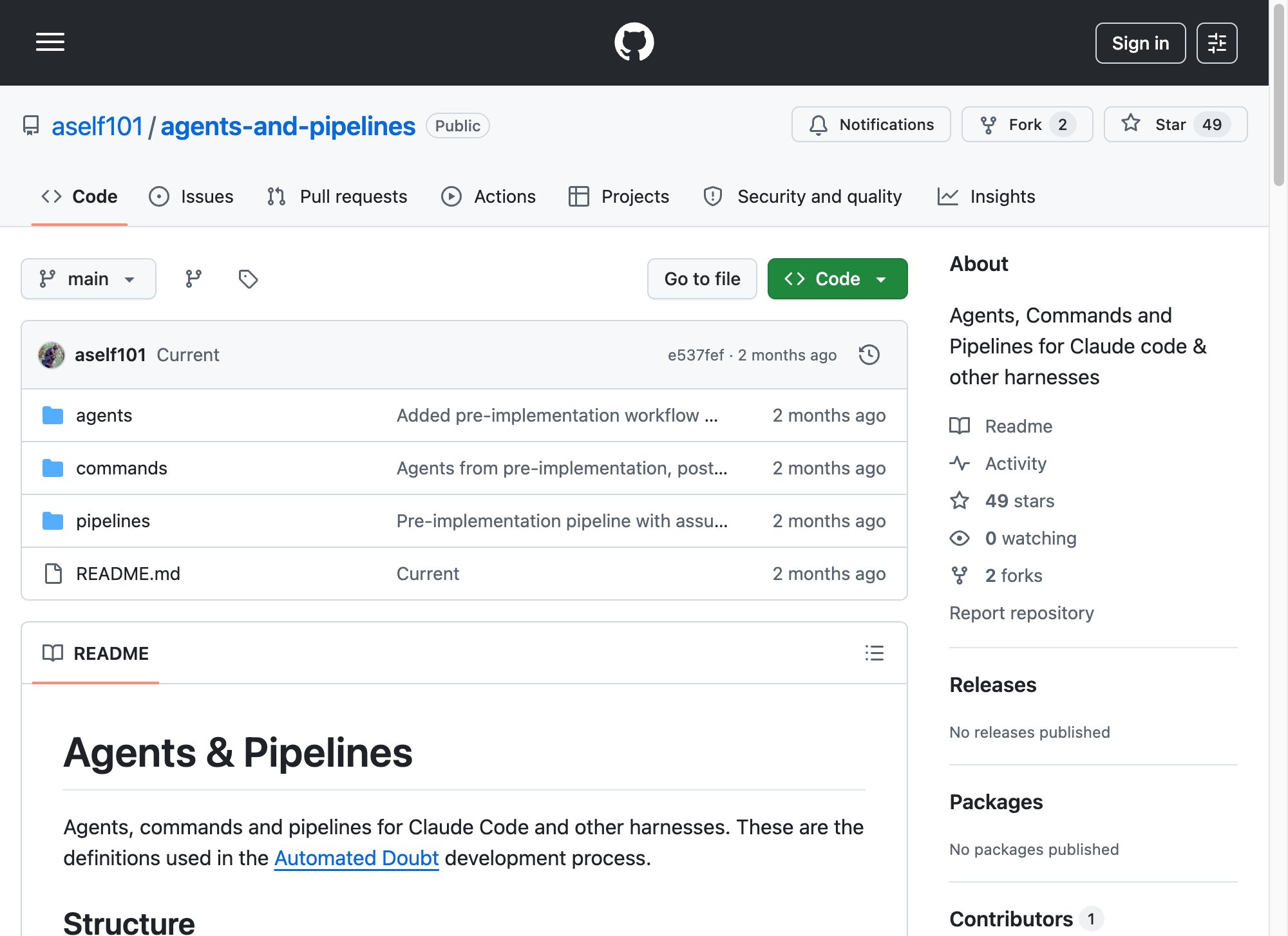
Task: Click 'Current' message in README.md row
Action: coord(428,574)
